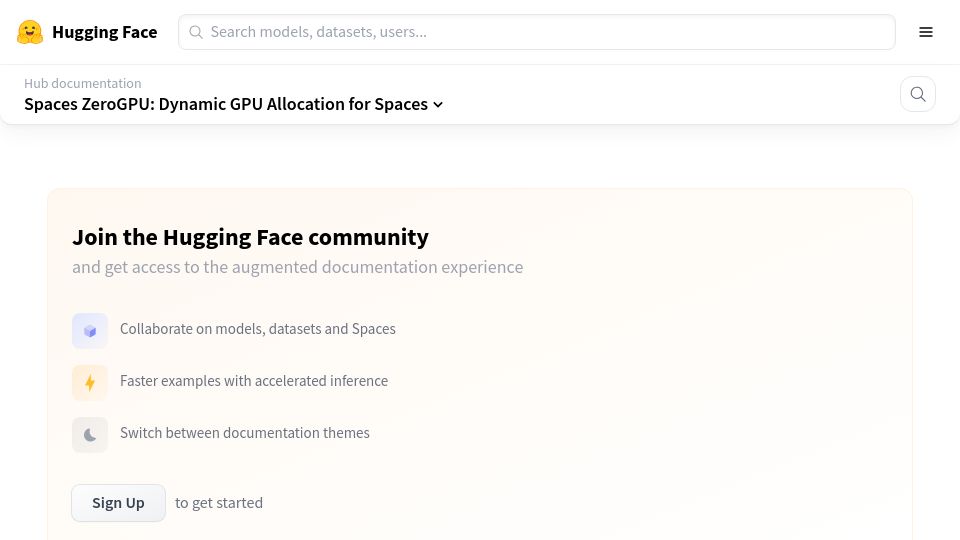Open the documentation search button
The width and height of the screenshot is (960, 540).
click(918, 94)
